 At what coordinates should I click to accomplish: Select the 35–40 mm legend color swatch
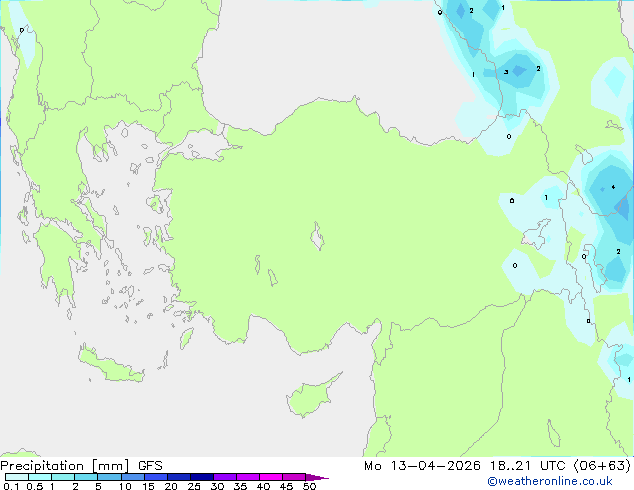[x=248, y=477]
